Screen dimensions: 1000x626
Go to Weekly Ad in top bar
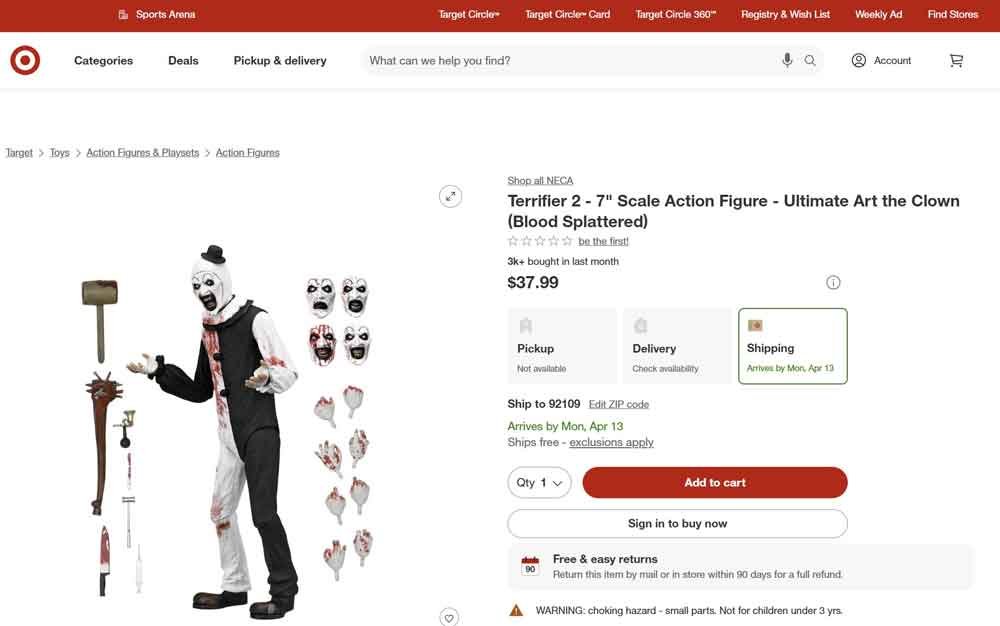pyautogui.click(x=878, y=15)
